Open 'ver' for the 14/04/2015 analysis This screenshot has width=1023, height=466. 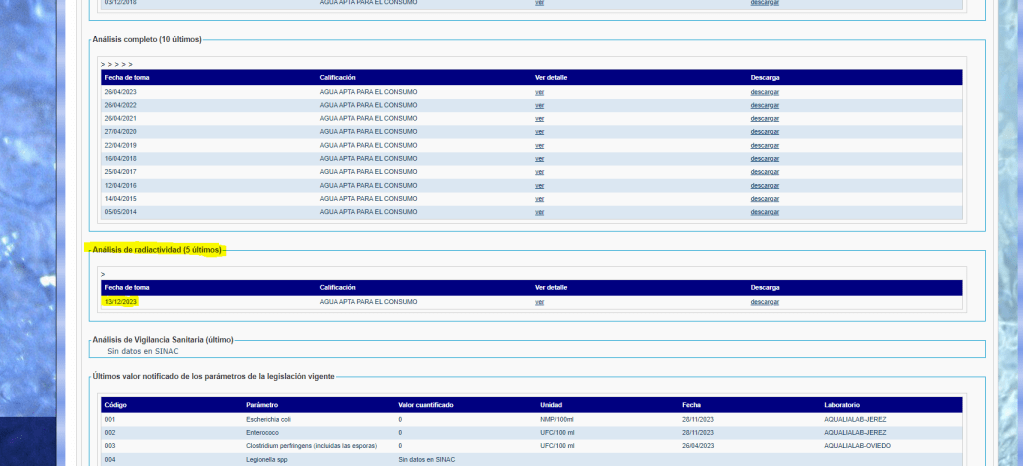[x=539, y=198]
